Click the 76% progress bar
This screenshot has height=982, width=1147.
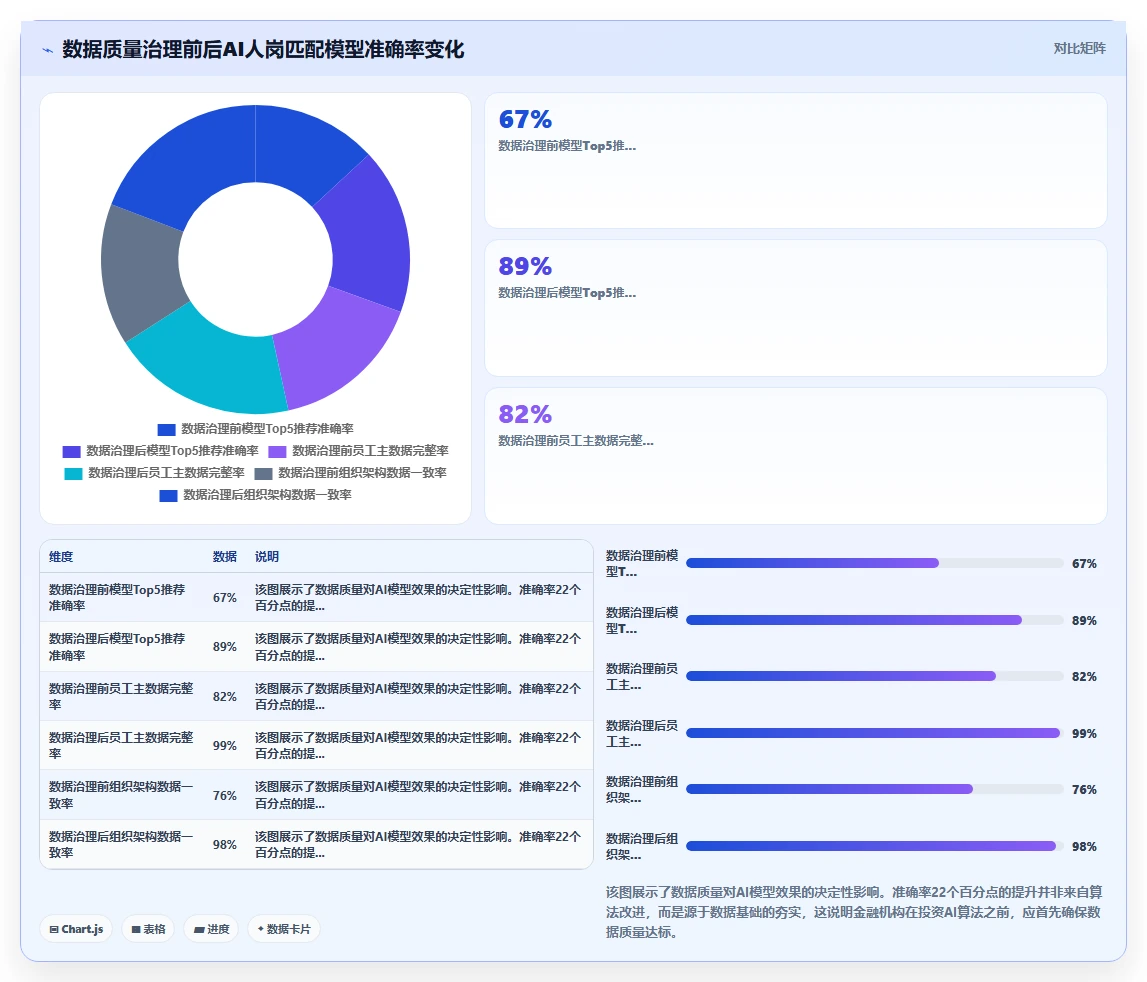874,789
